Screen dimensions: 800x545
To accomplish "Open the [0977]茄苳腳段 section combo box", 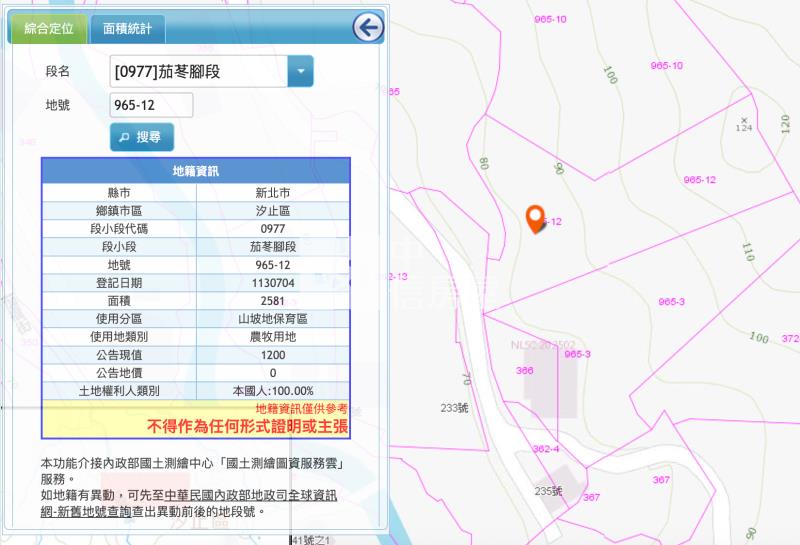I will 199,71.
